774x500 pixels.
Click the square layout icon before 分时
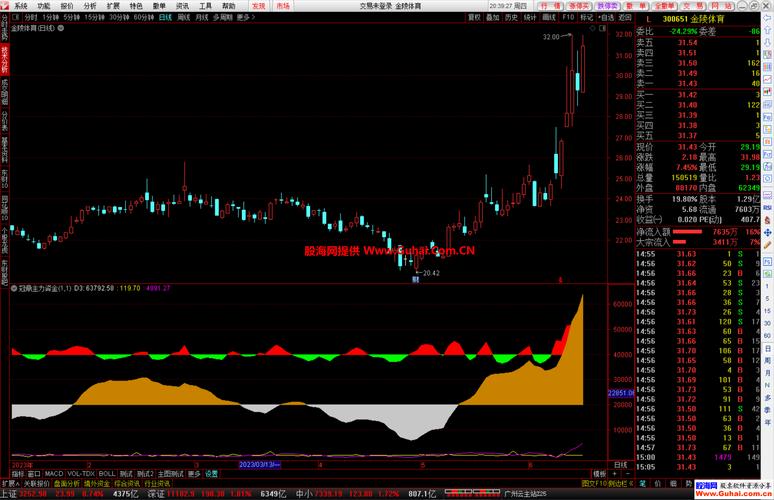(x=15, y=17)
